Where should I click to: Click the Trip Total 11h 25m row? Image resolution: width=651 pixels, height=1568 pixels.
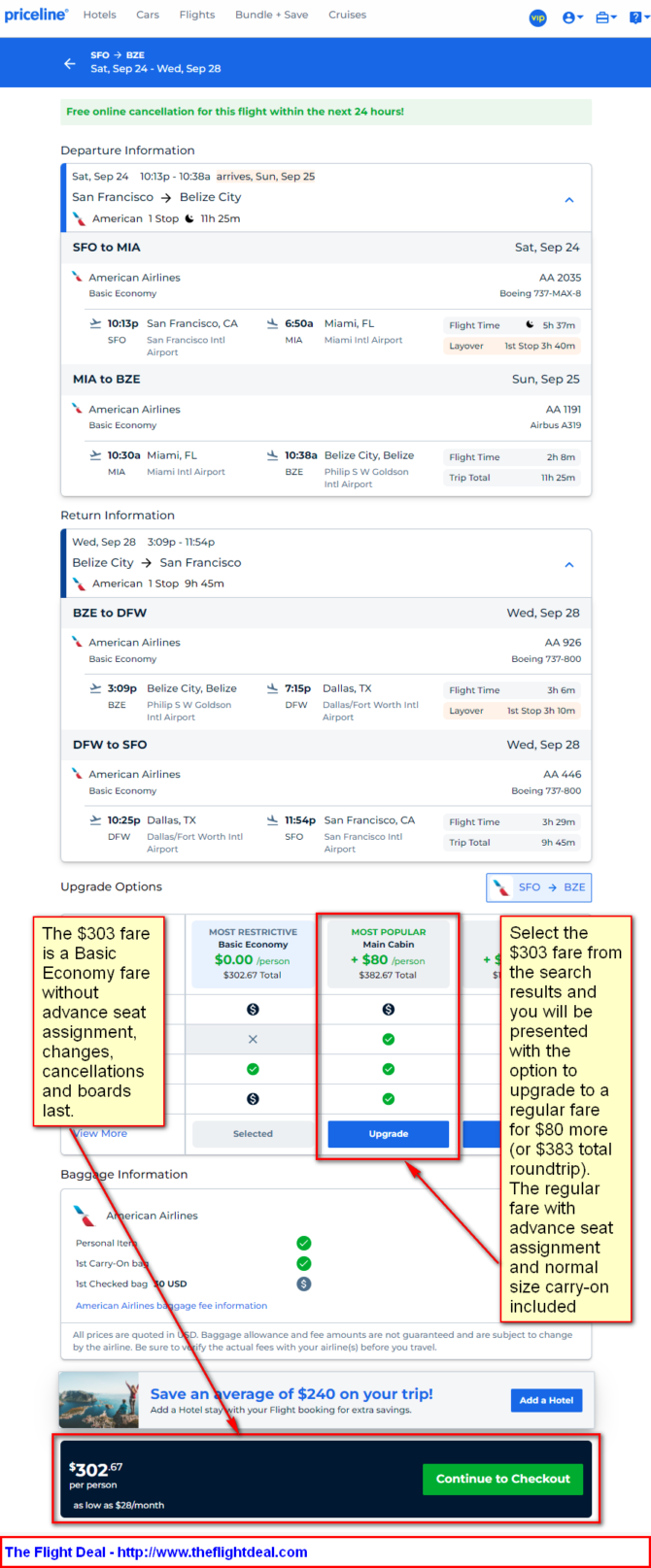[512, 478]
